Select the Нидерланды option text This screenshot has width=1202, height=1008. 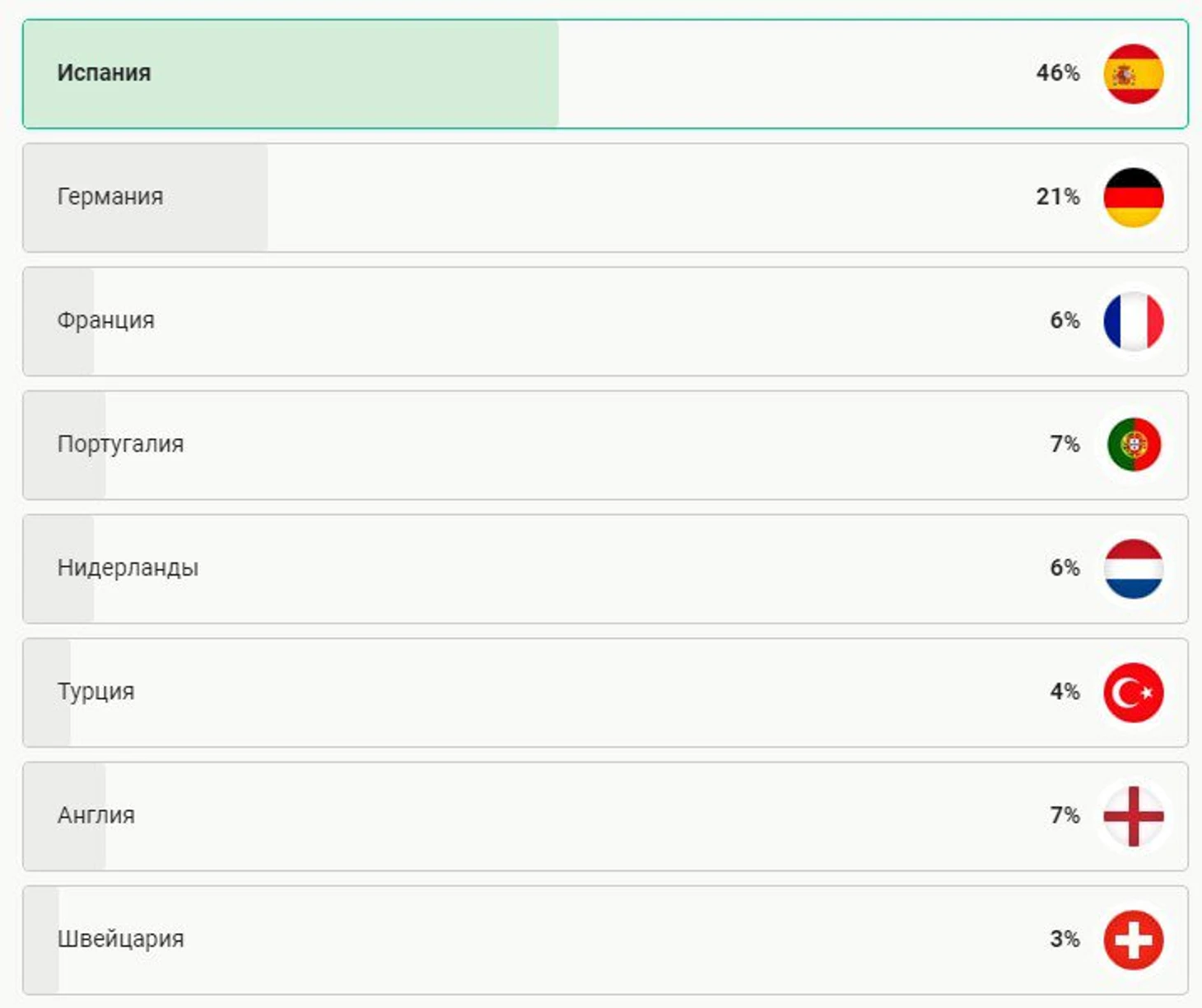128,567
